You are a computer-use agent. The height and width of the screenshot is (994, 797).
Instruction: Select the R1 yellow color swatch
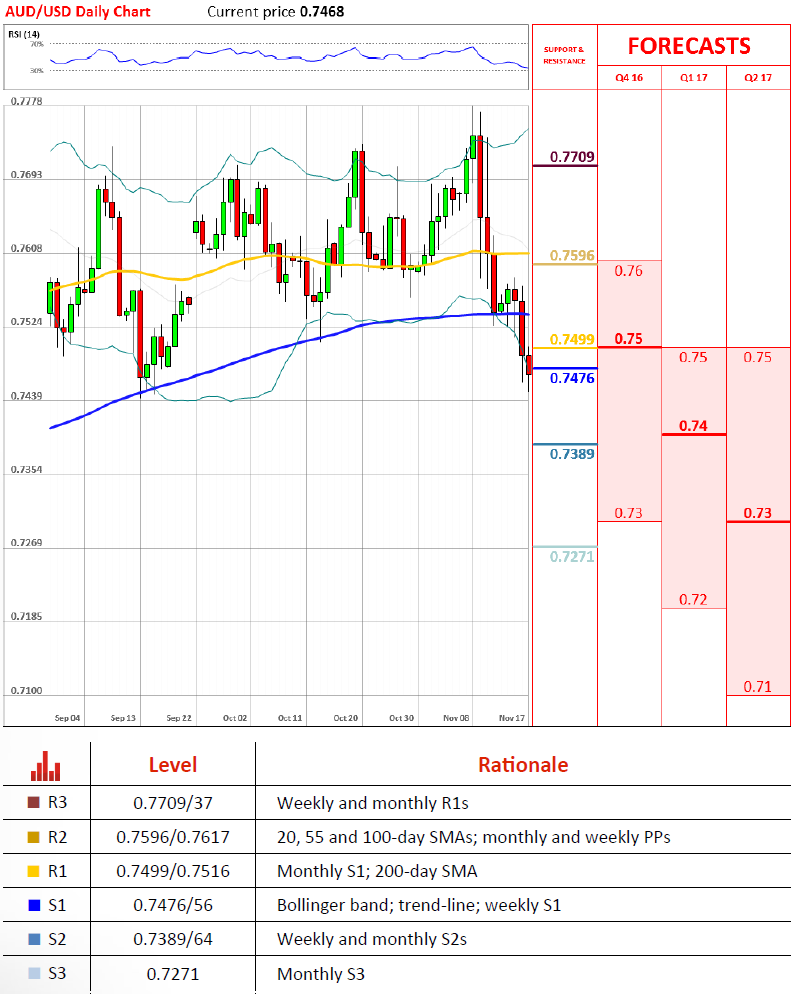point(34,871)
